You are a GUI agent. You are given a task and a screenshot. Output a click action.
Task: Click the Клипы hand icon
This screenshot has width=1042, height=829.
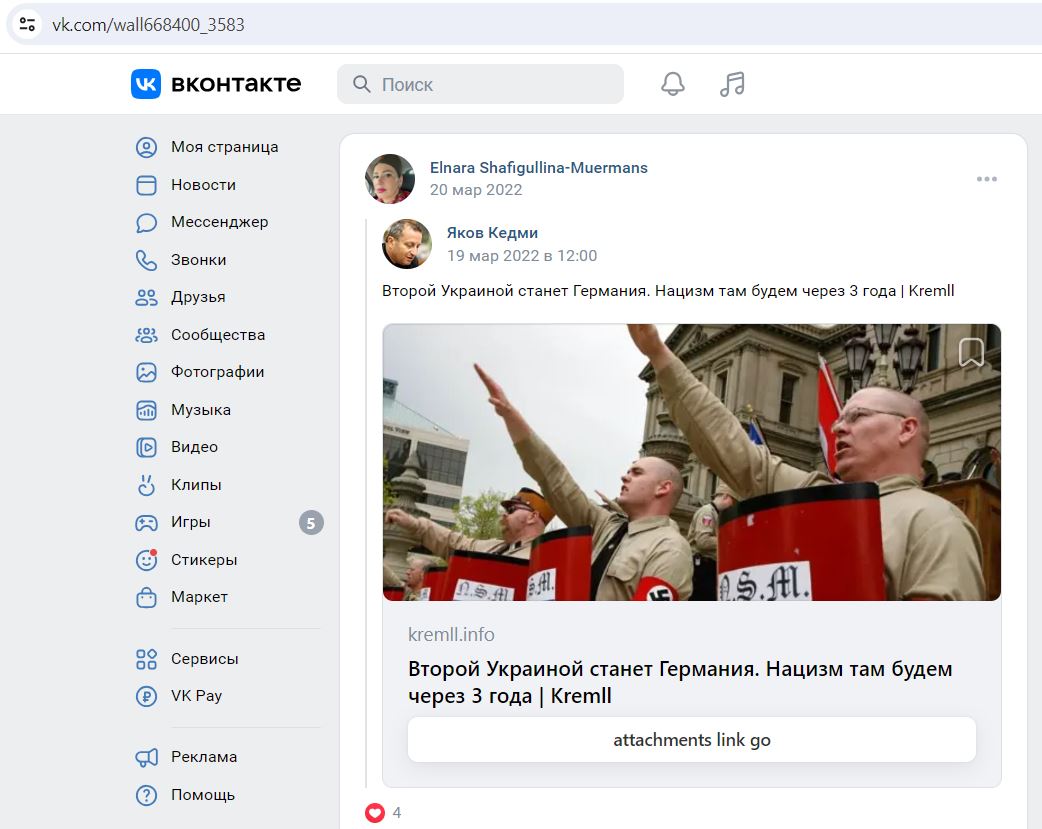tap(146, 485)
